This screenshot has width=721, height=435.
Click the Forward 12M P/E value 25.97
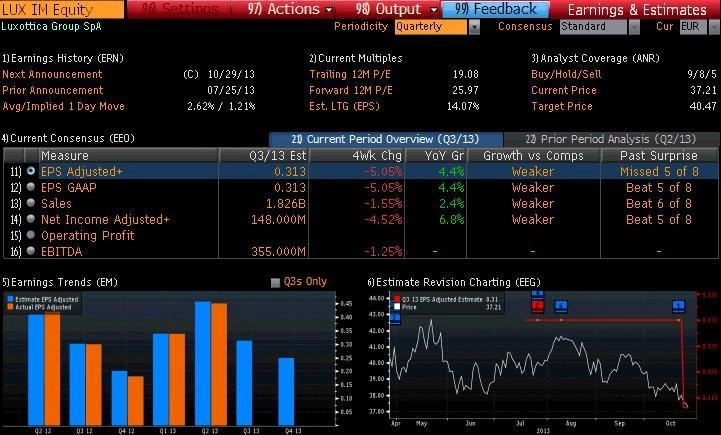[x=465, y=90]
